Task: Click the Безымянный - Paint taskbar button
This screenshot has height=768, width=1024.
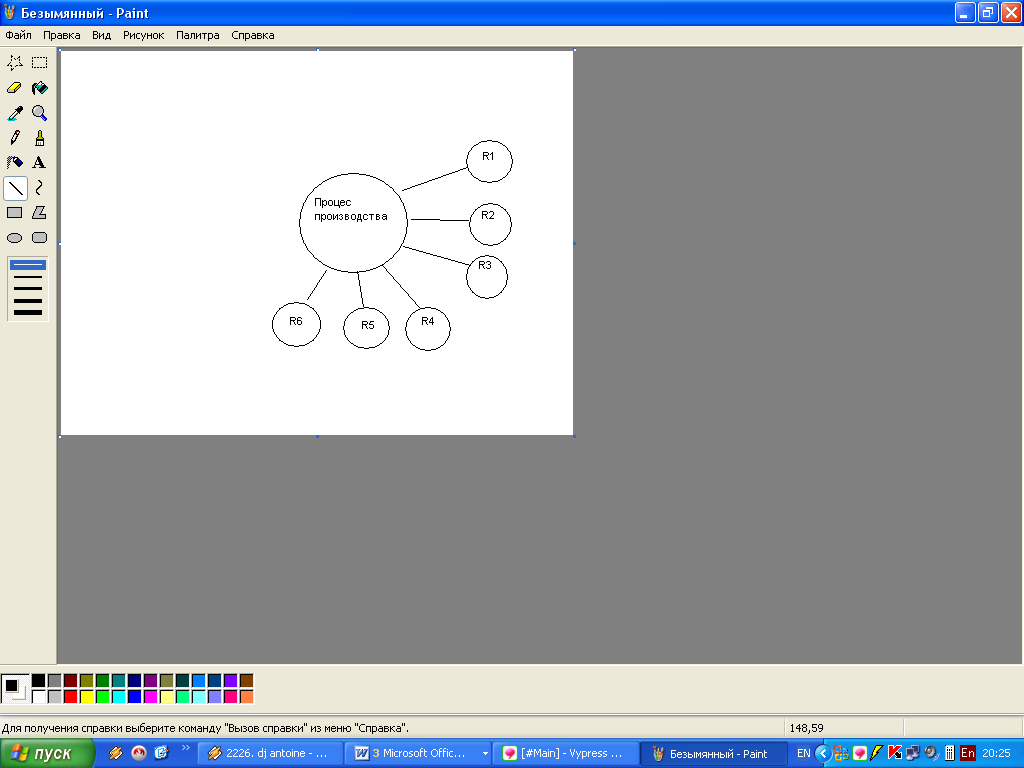Action: (x=713, y=754)
